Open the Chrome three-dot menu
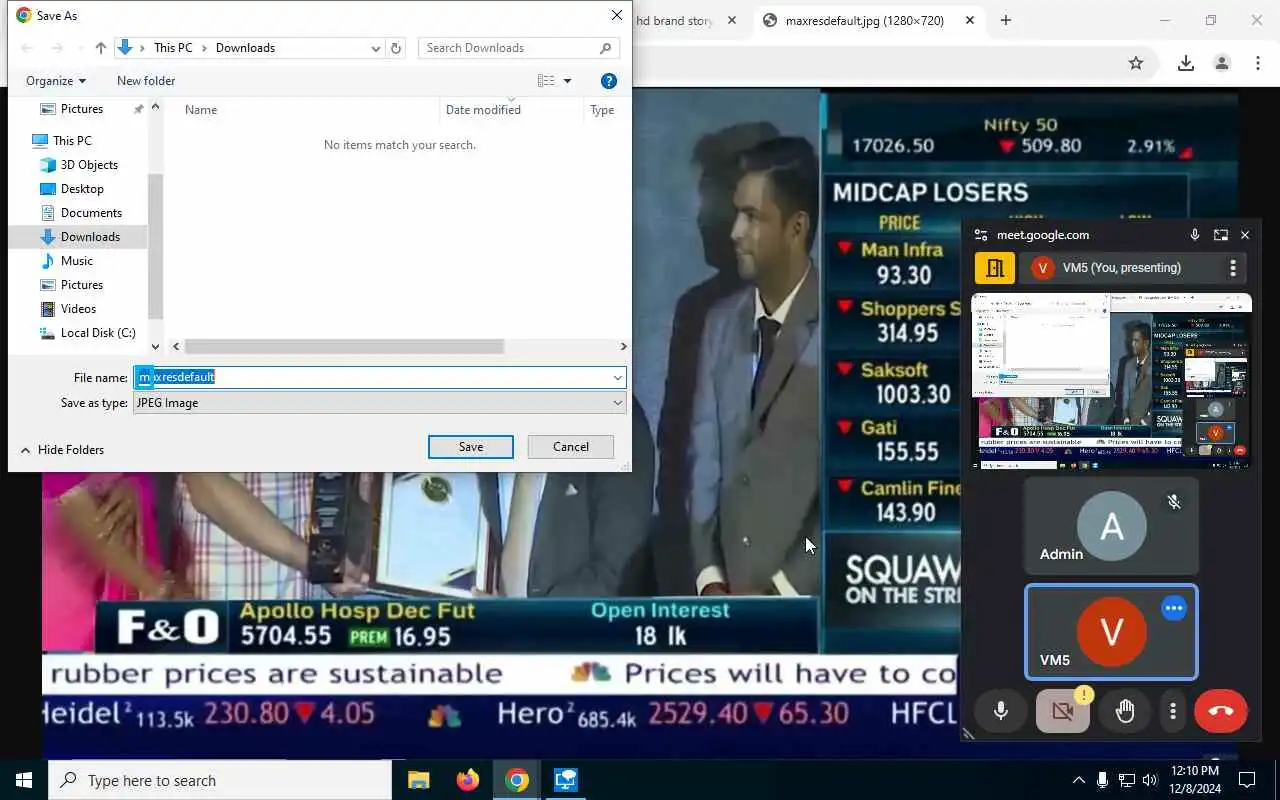 (1258, 63)
